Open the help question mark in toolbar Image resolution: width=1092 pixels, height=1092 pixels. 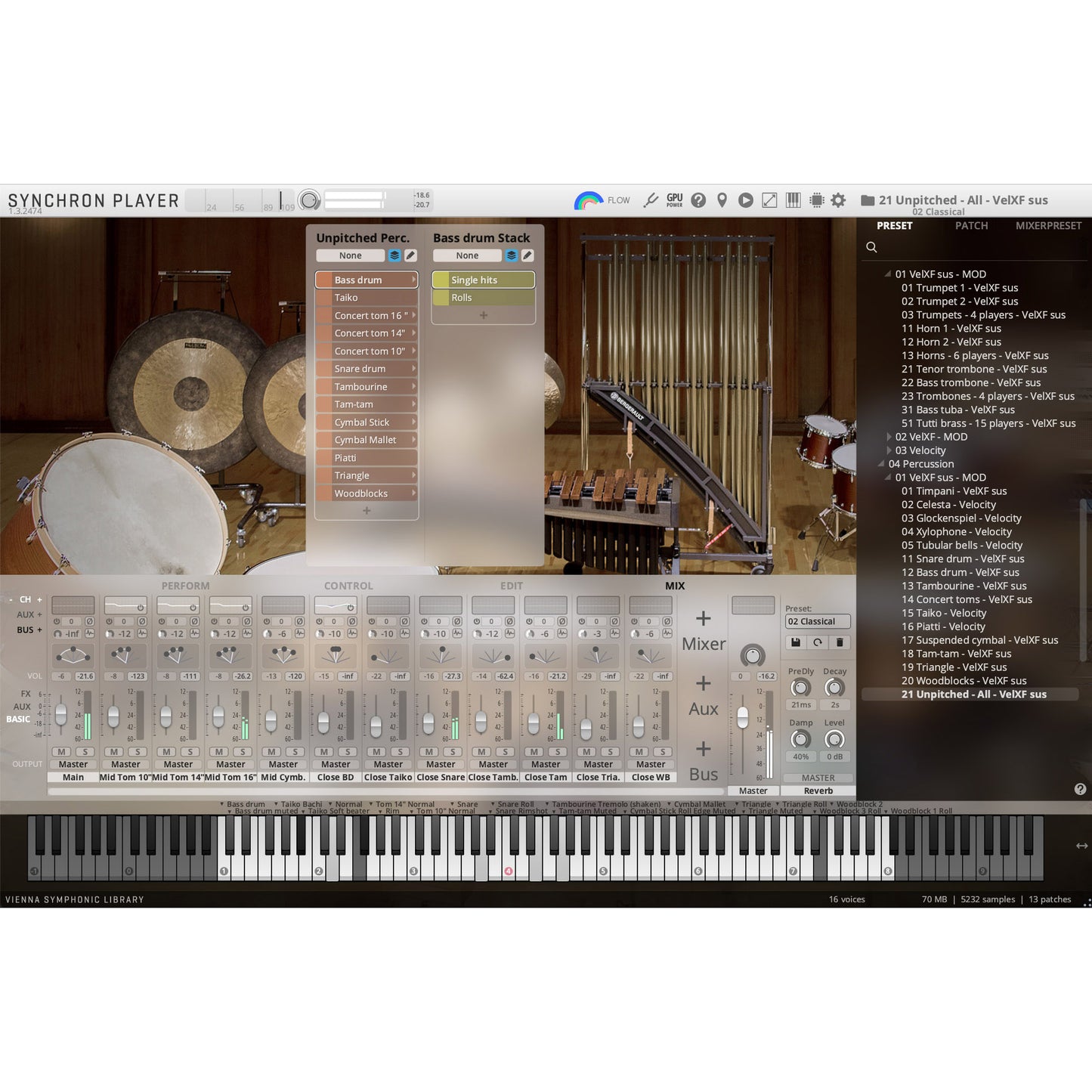698,200
